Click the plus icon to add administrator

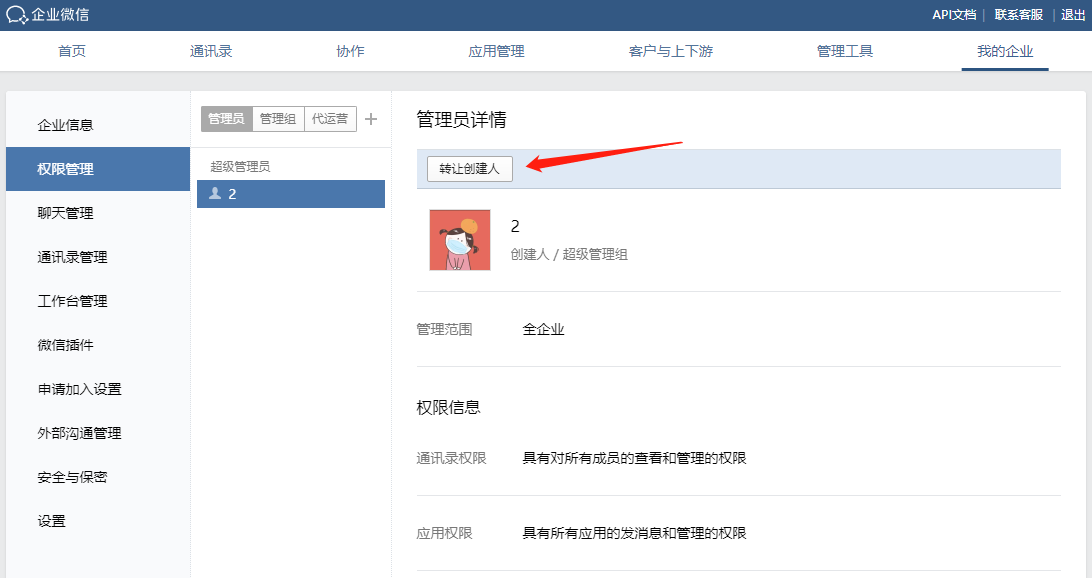[371, 119]
